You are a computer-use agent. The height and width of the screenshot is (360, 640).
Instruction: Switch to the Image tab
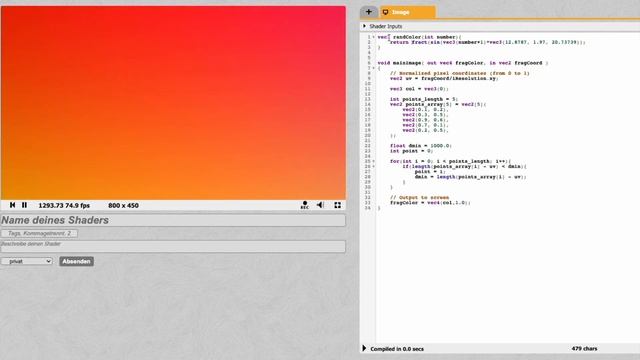(407, 12)
